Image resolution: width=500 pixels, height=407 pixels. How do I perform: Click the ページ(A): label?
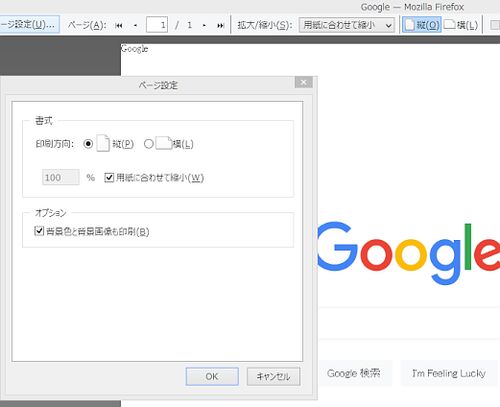[x=87, y=25]
